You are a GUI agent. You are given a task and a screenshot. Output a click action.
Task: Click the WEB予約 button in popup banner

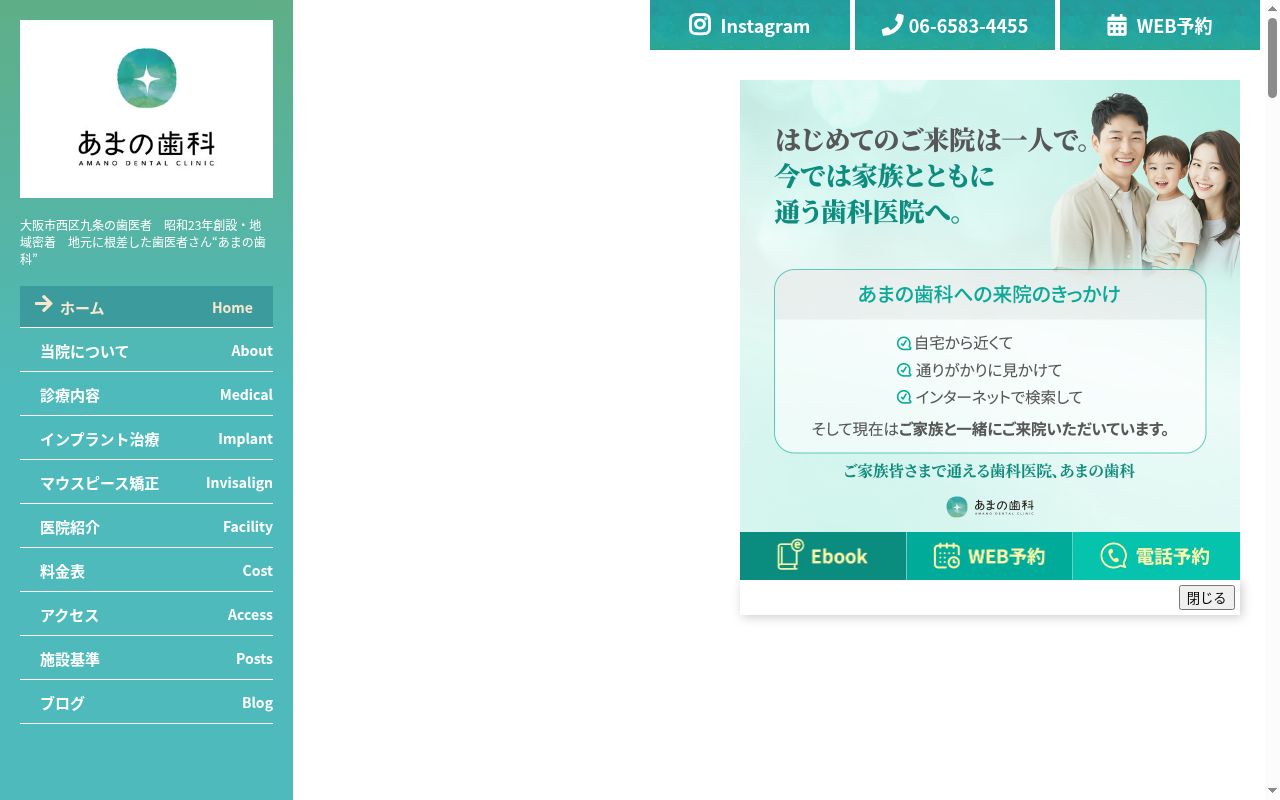click(989, 556)
